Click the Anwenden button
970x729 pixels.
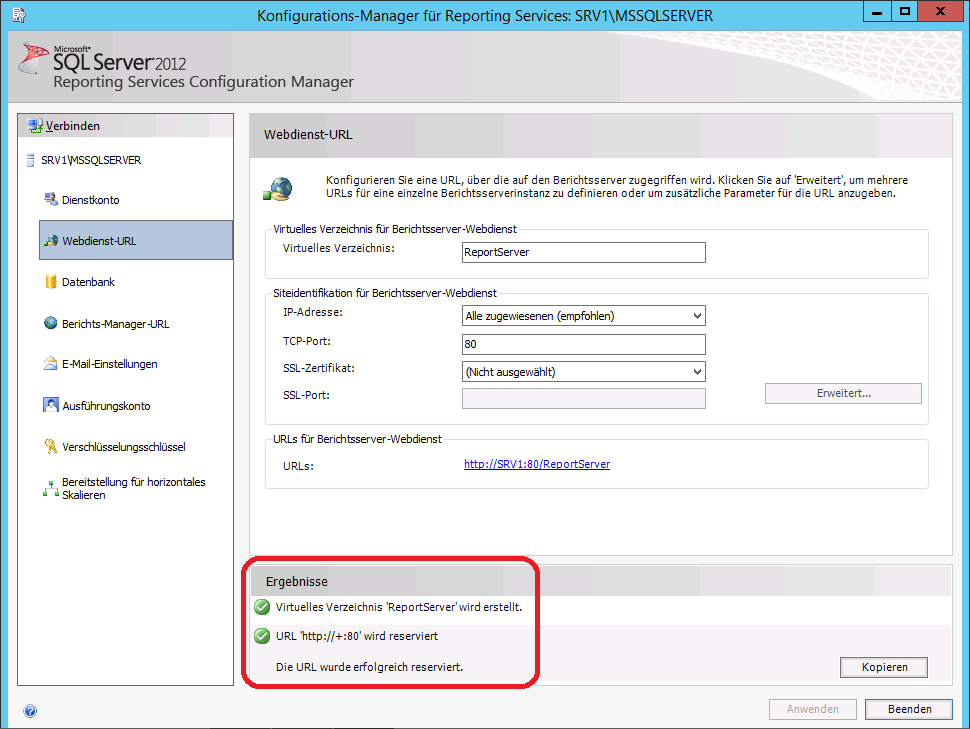coord(813,709)
